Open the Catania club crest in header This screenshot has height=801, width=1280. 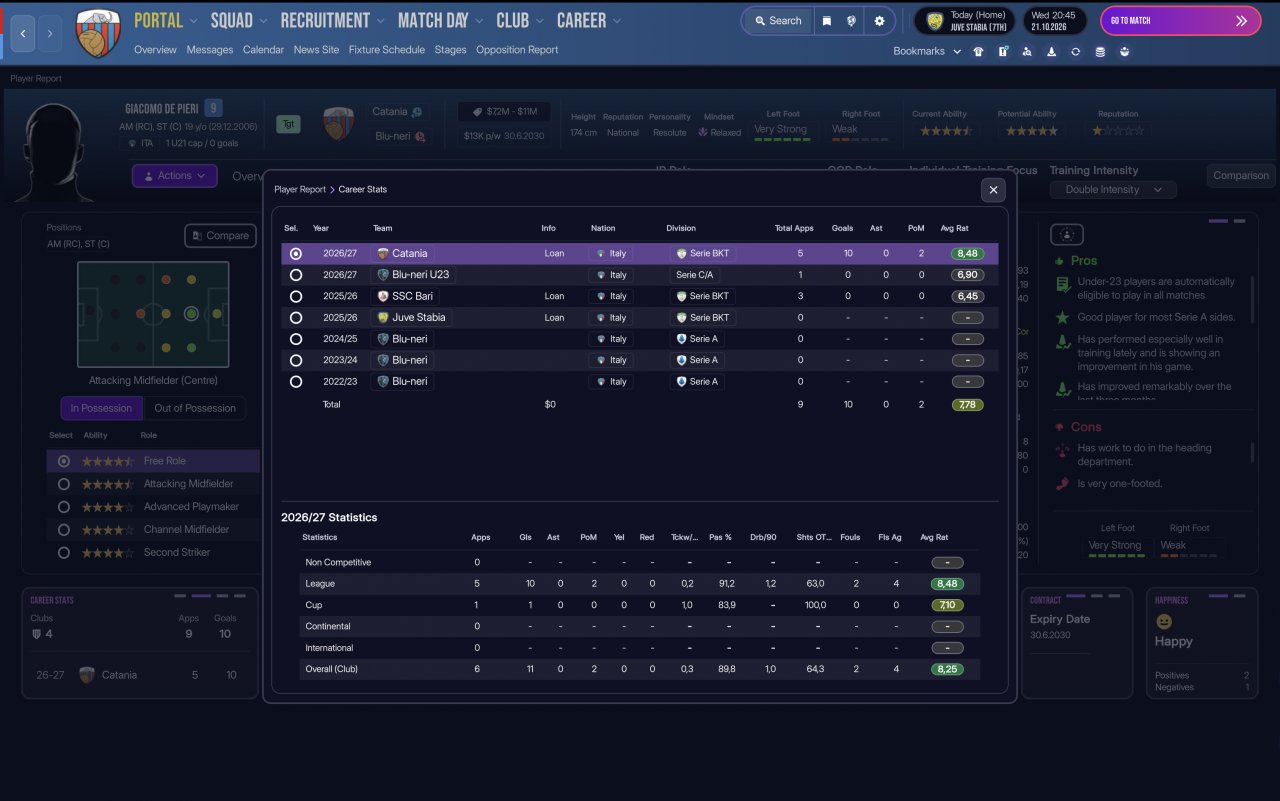(x=97, y=34)
